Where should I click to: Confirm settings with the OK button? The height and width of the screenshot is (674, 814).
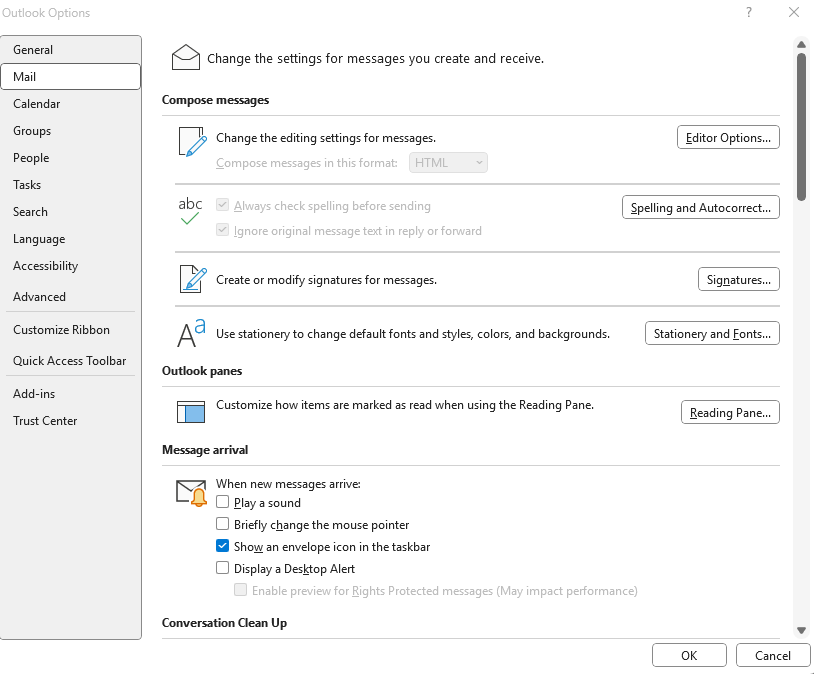click(689, 655)
